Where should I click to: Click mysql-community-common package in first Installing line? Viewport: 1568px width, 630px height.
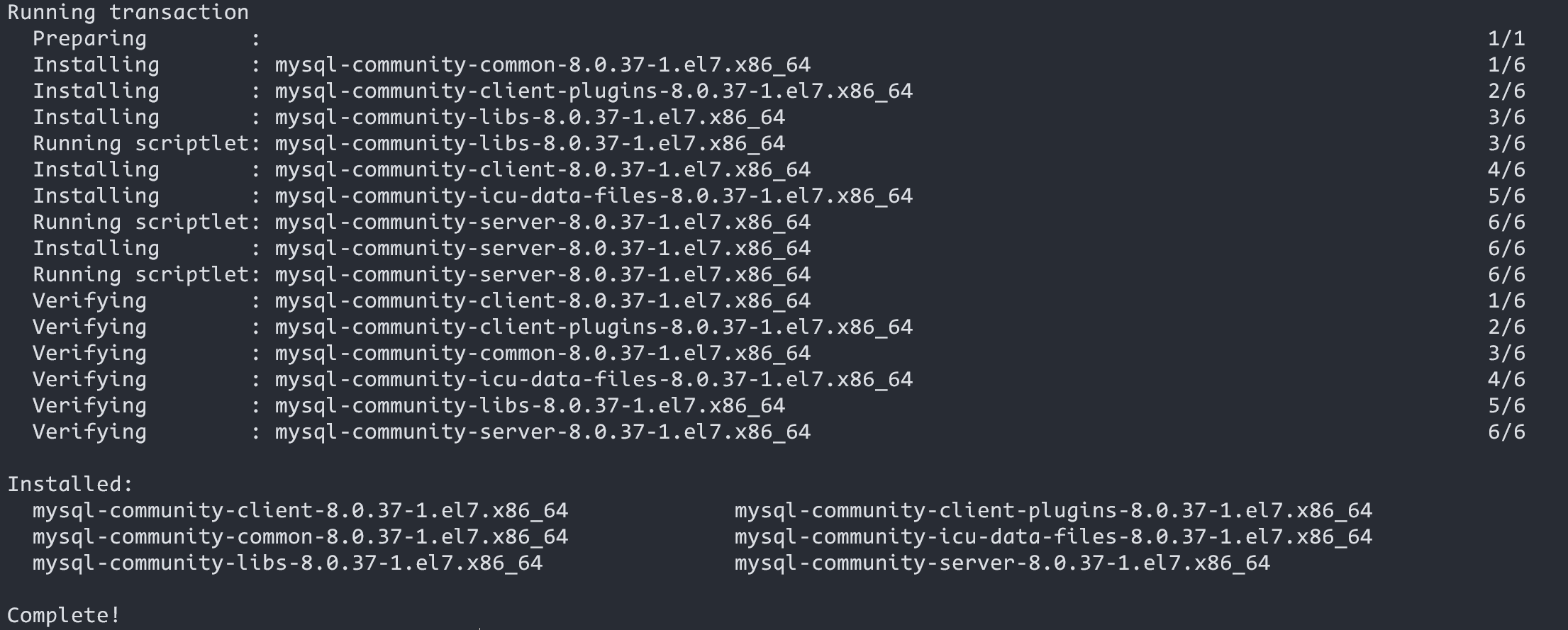click(x=543, y=65)
